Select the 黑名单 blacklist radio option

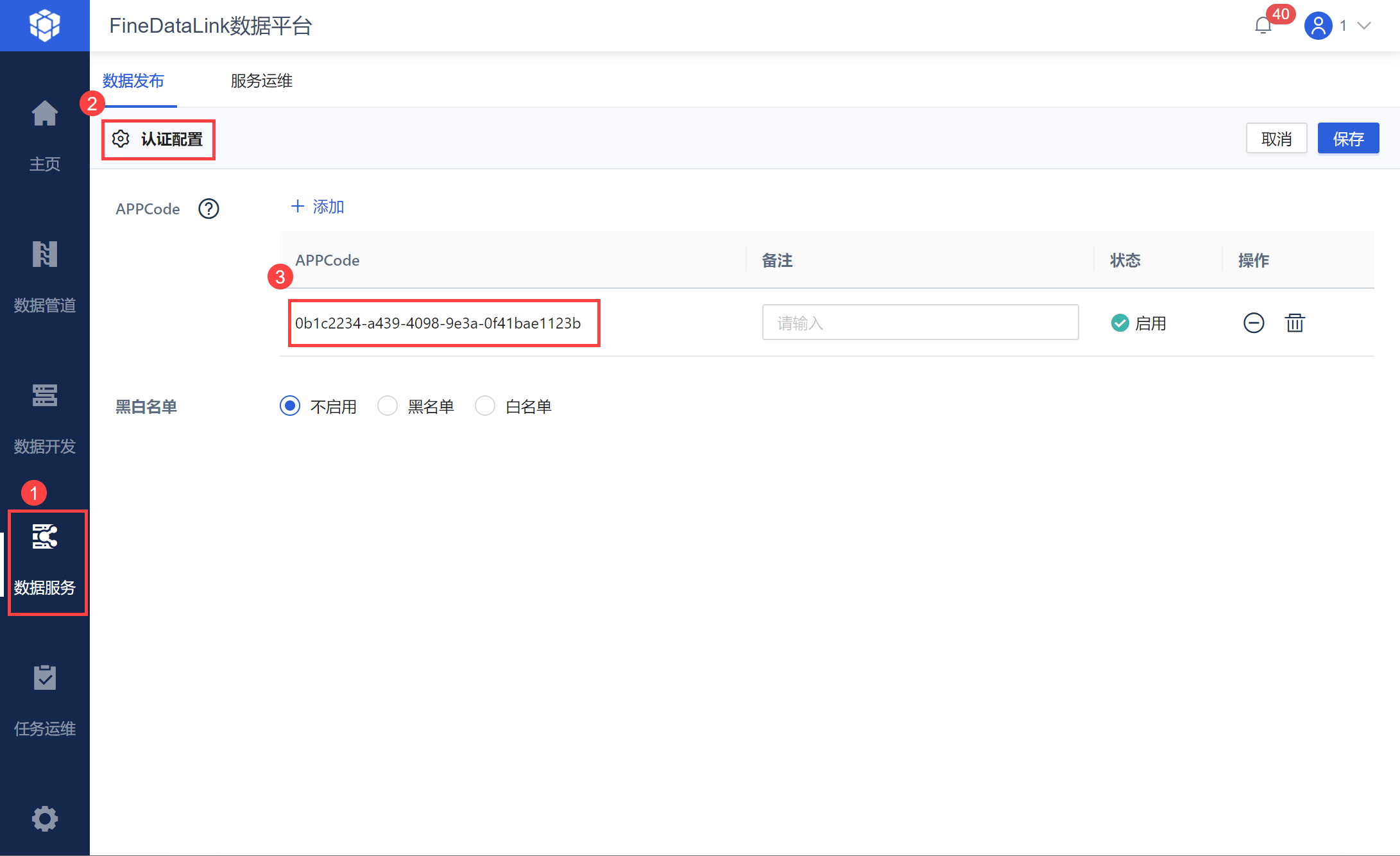click(x=388, y=406)
